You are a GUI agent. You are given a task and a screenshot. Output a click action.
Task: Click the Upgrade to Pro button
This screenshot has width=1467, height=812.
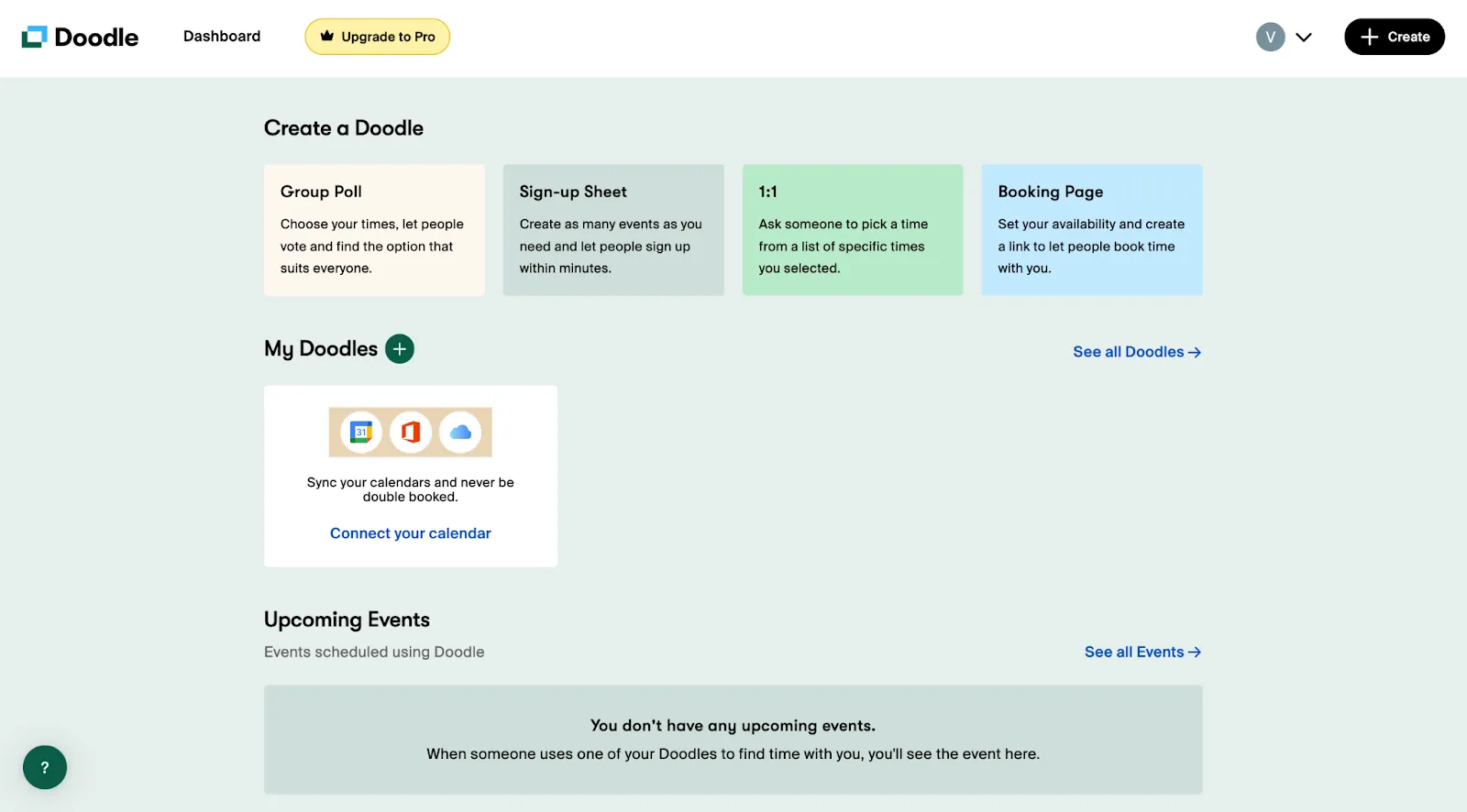378,37
